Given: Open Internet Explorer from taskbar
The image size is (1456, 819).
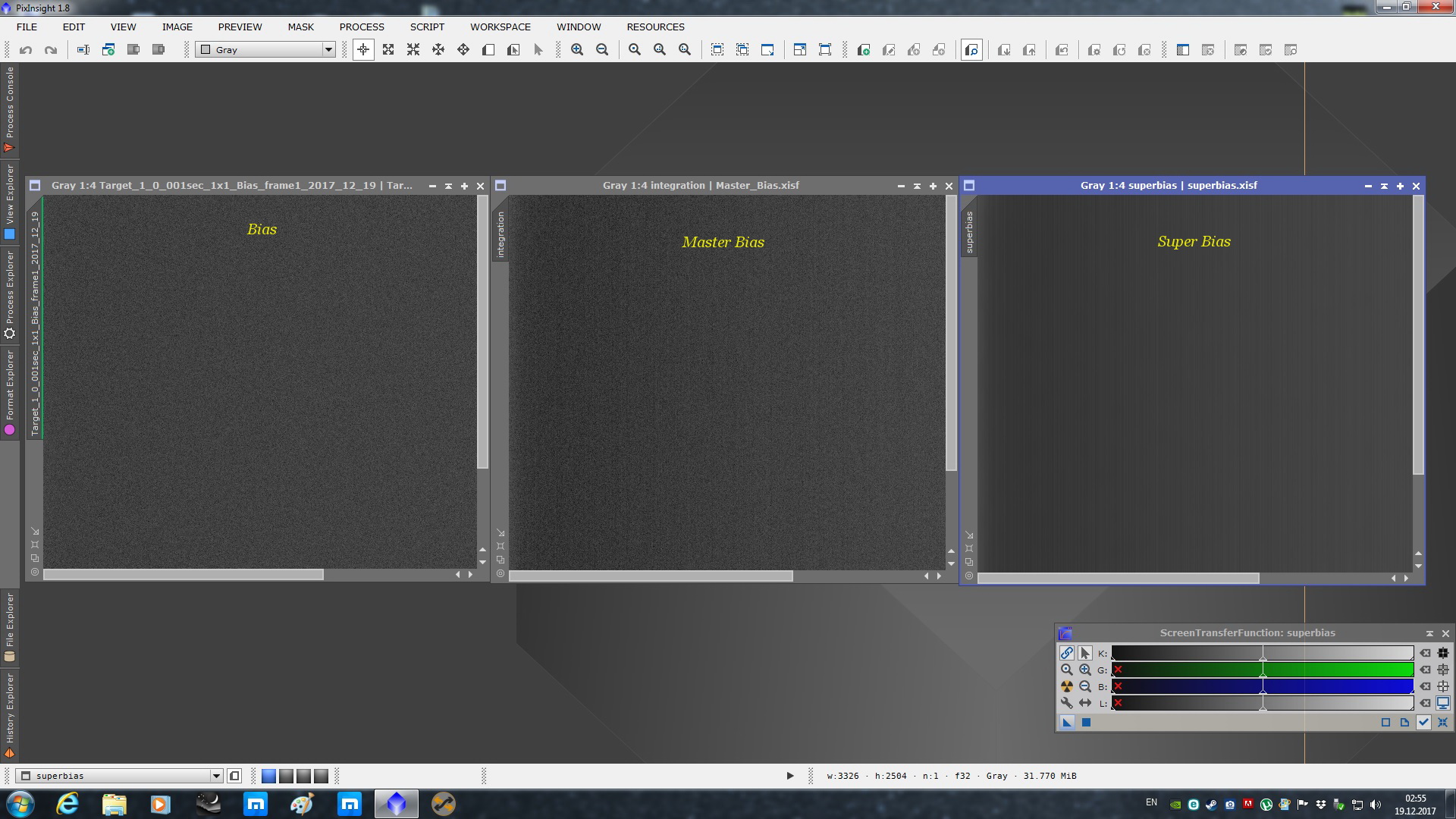Looking at the screenshot, I should (67, 804).
